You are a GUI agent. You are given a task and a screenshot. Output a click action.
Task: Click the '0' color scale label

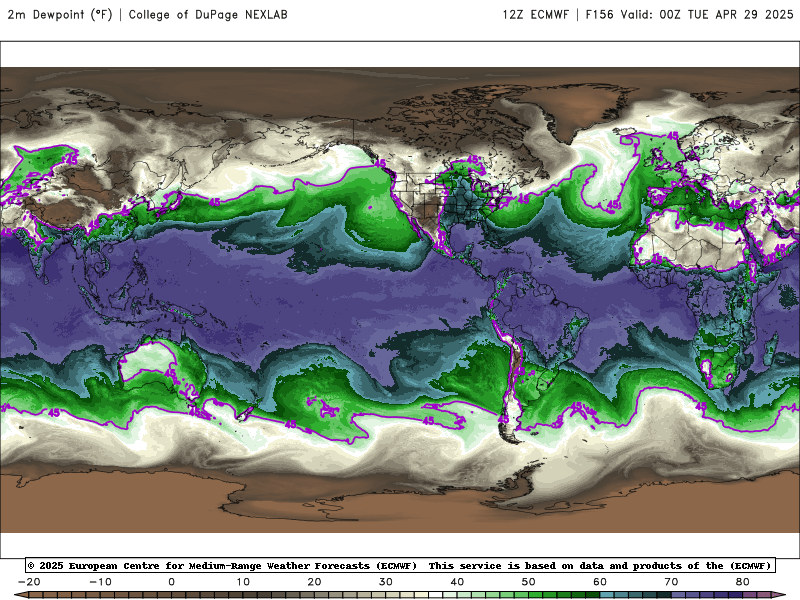171,582
